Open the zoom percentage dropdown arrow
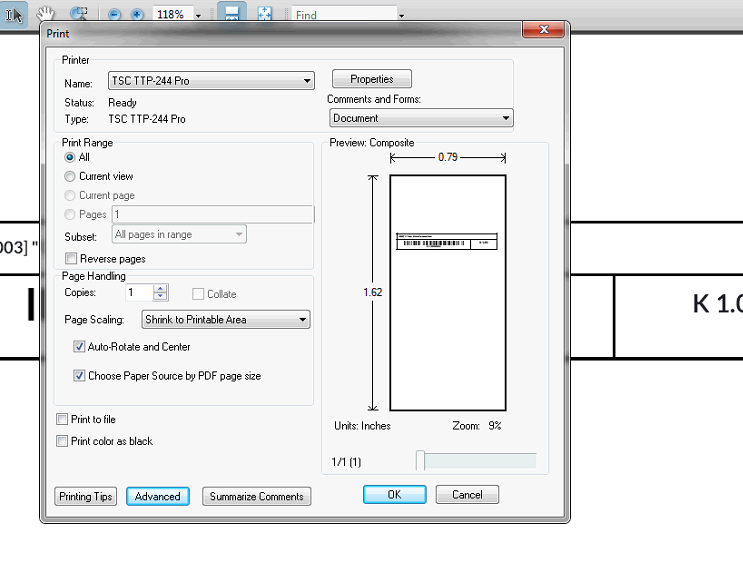743x563 pixels. [199, 16]
